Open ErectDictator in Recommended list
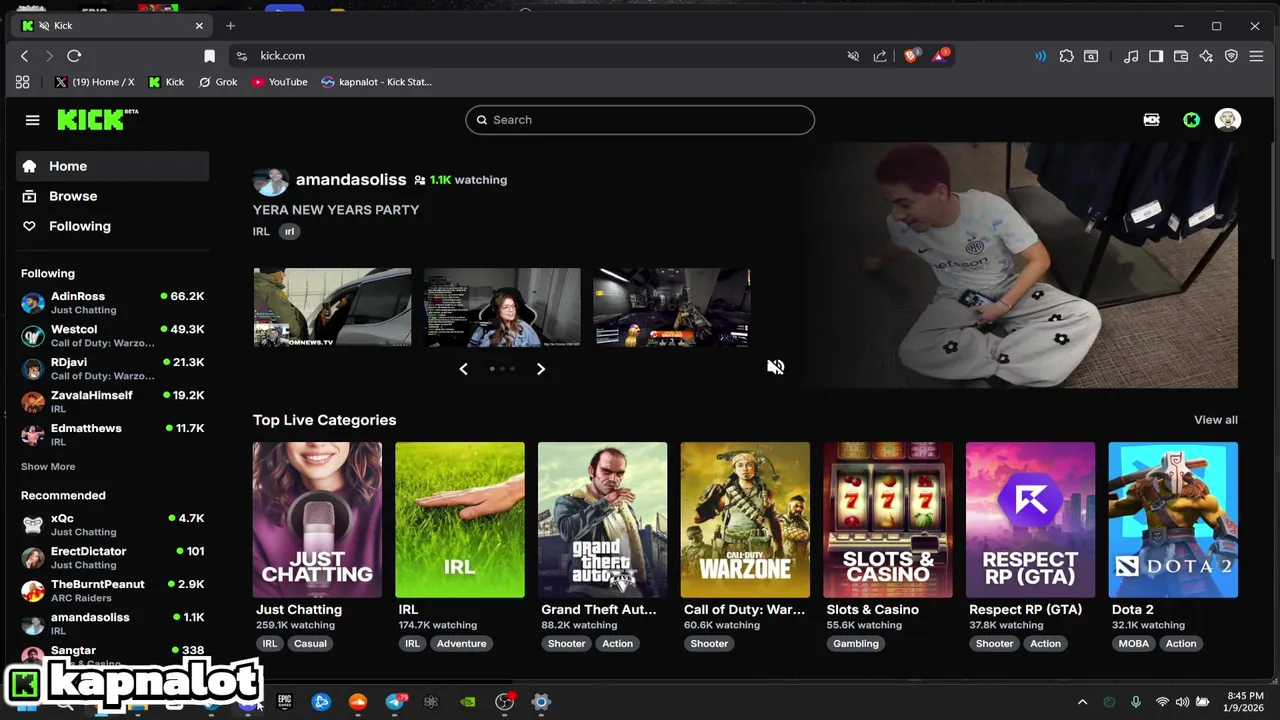Screen dimensions: 1280x720 tap(112, 558)
